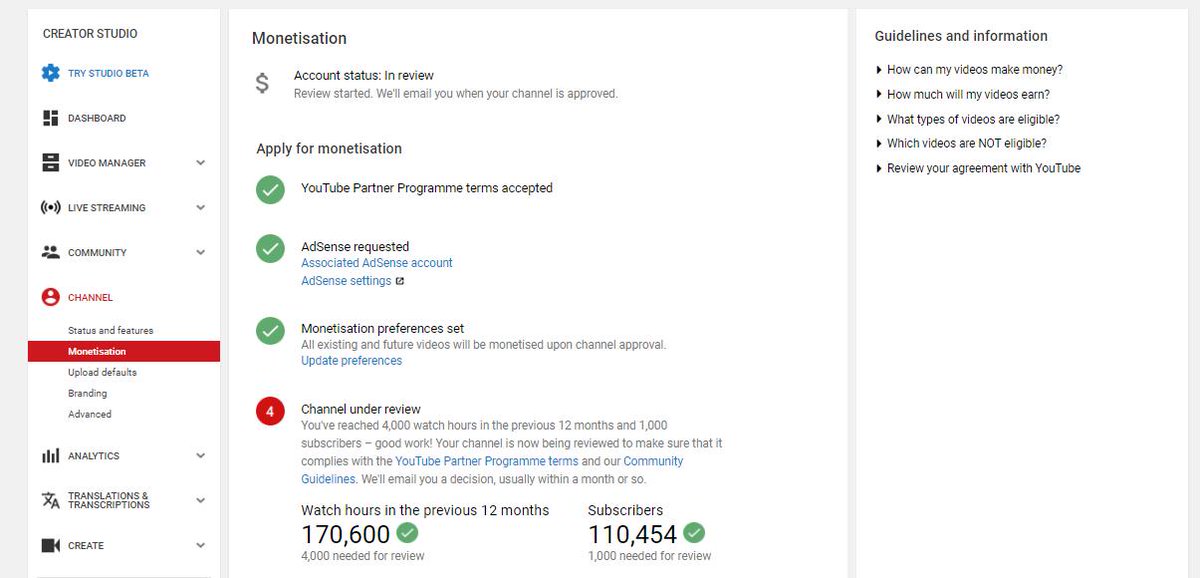The image size is (1200, 578).
Task: Expand the Analytics section chevron
Action: click(x=200, y=456)
